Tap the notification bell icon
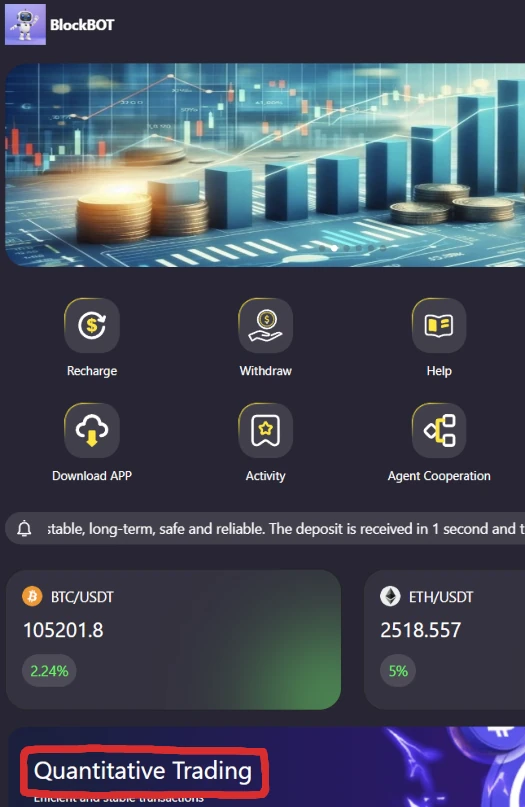The width and height of the screenshot is (525, 807). (x=24, y=529)
